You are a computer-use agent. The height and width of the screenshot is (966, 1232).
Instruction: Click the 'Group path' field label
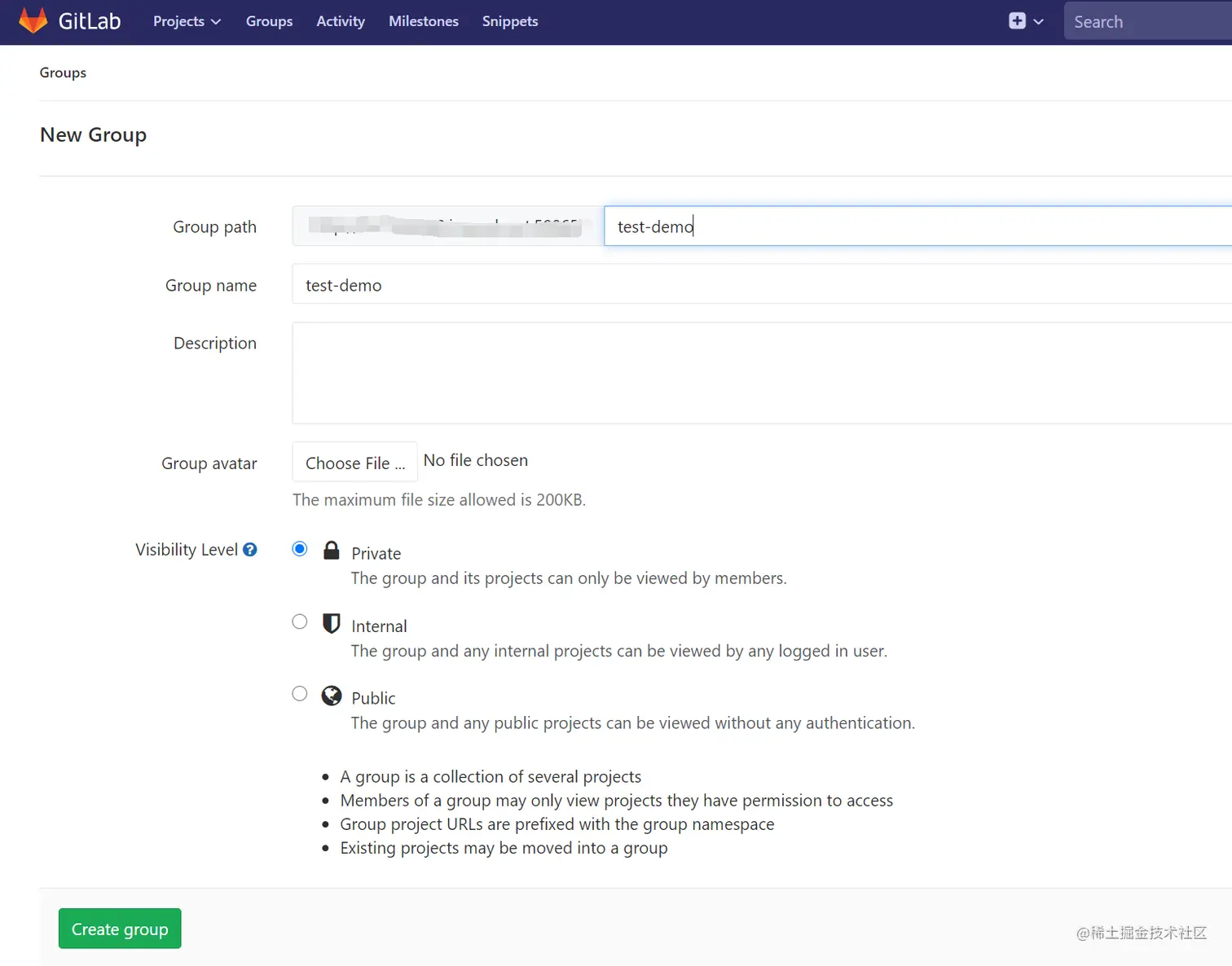215,226
